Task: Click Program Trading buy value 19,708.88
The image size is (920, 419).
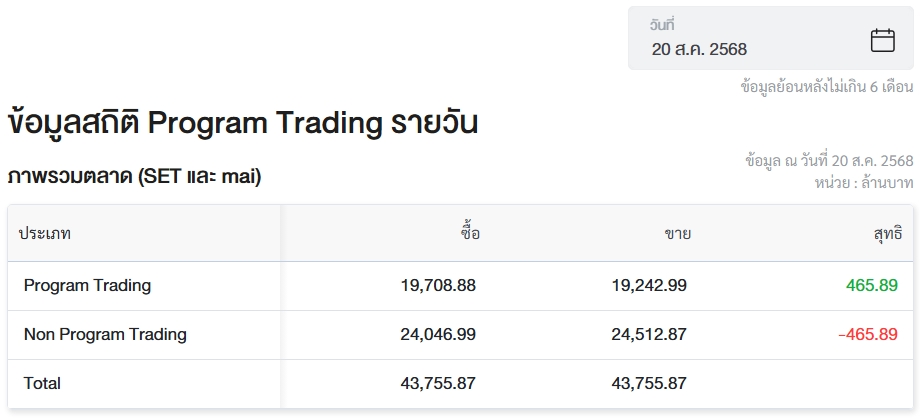Action: (x=438, y=286)
